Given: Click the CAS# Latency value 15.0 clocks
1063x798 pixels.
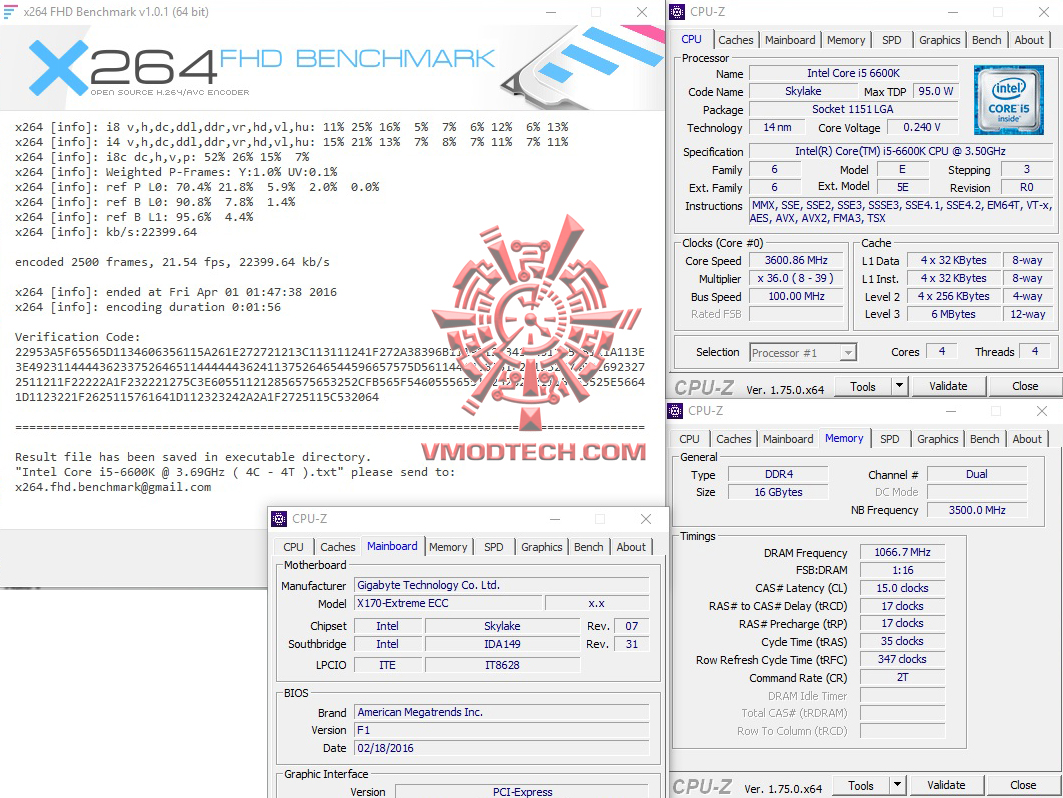Looking at the screenshot, I should coord(902,588).
